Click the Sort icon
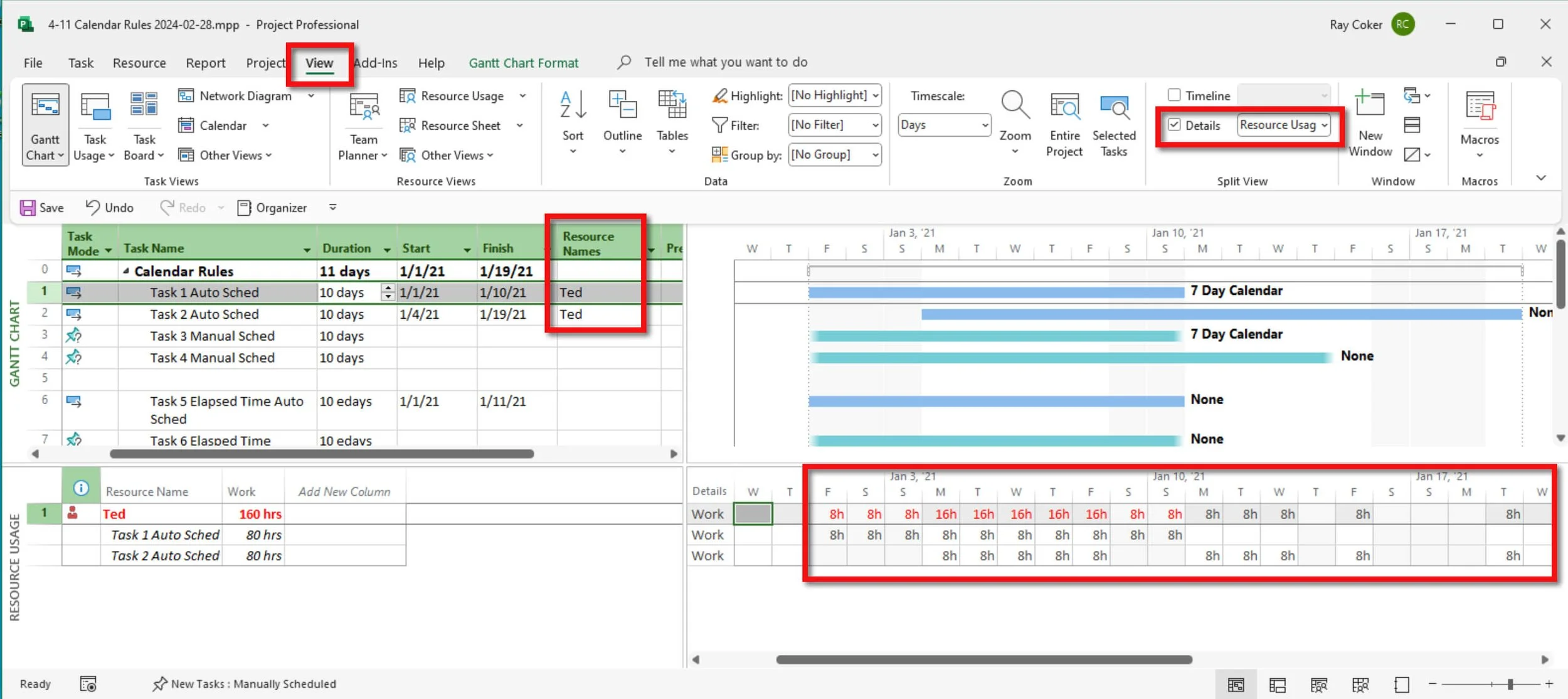The image size is (1568, 699). [573, 105]
